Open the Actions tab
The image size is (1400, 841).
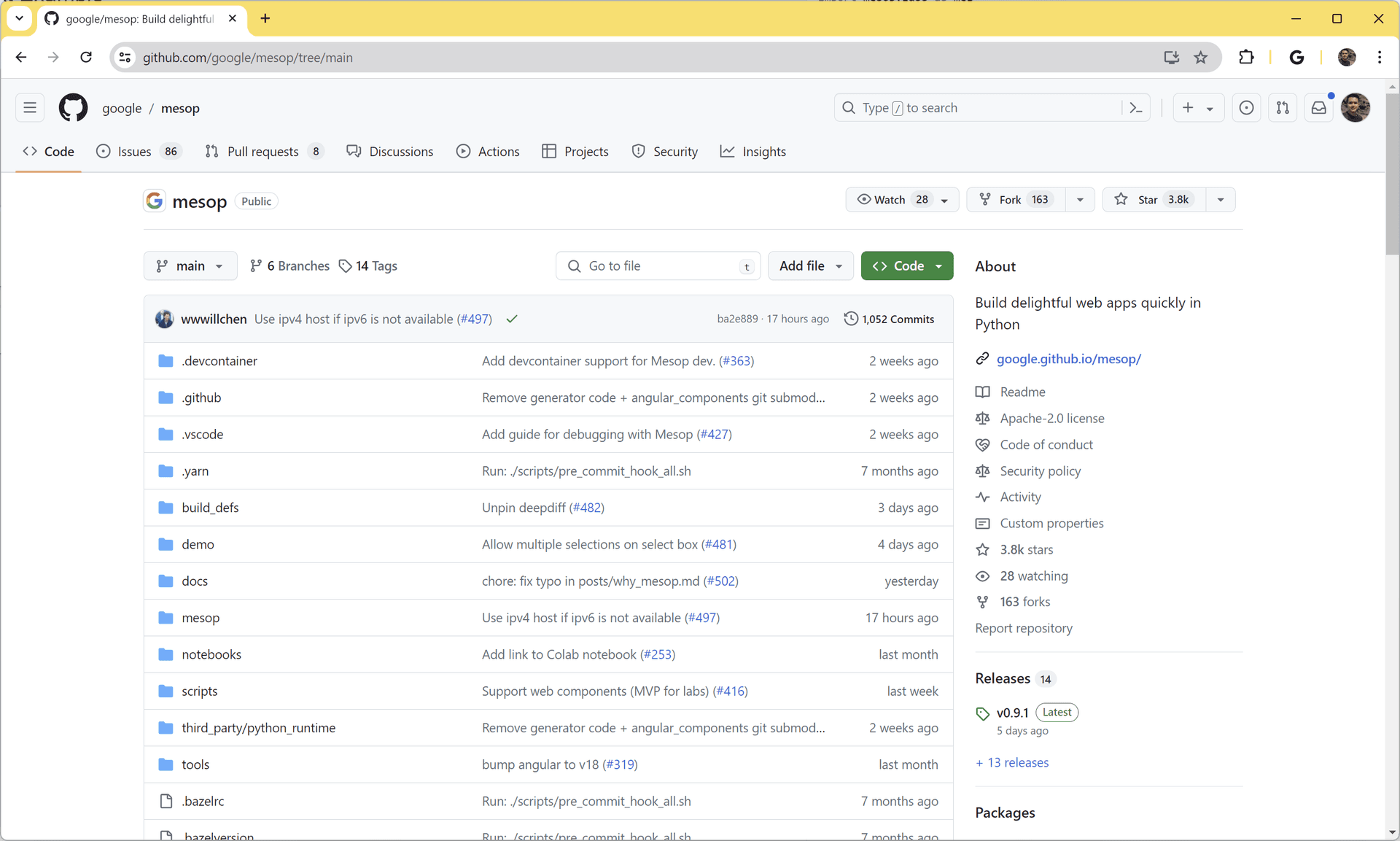point(488,151)
